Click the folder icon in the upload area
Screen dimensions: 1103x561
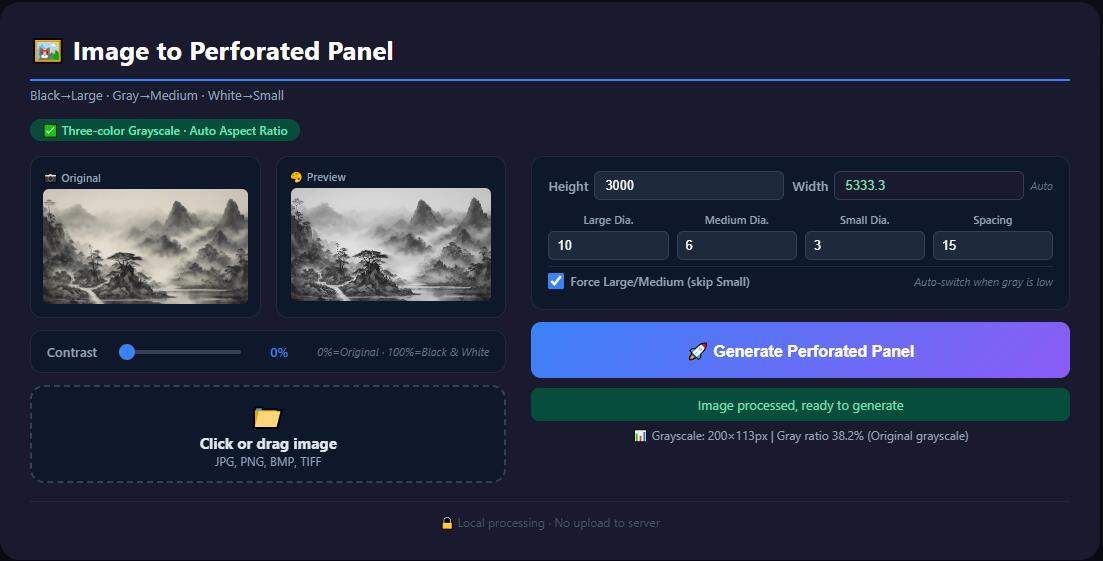point(267,418)
